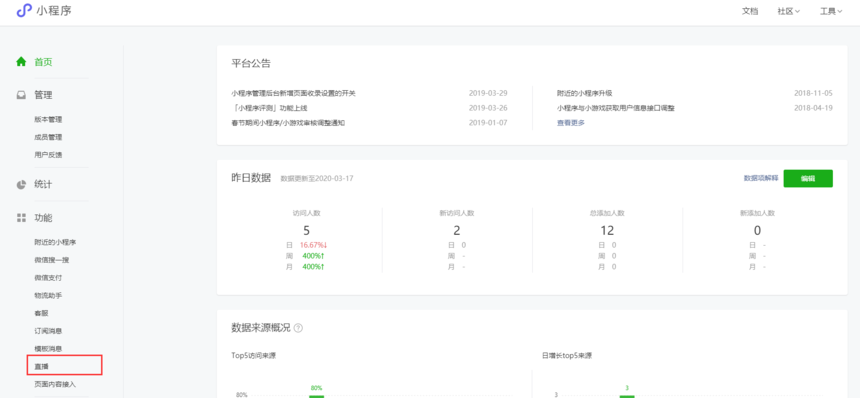Open announcement 附近的小程序升级
The image size is (860, 398).
(x=585, y=93)
